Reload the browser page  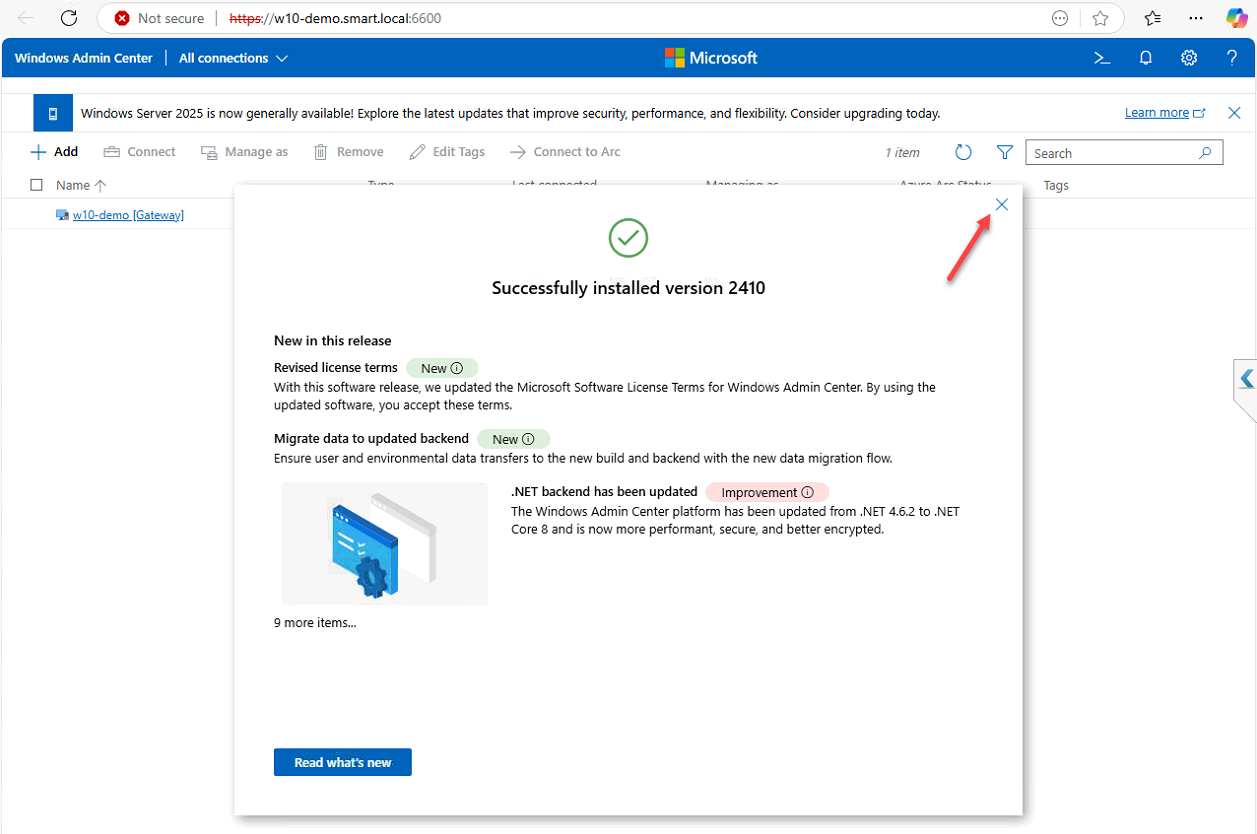tap(69, 18)
